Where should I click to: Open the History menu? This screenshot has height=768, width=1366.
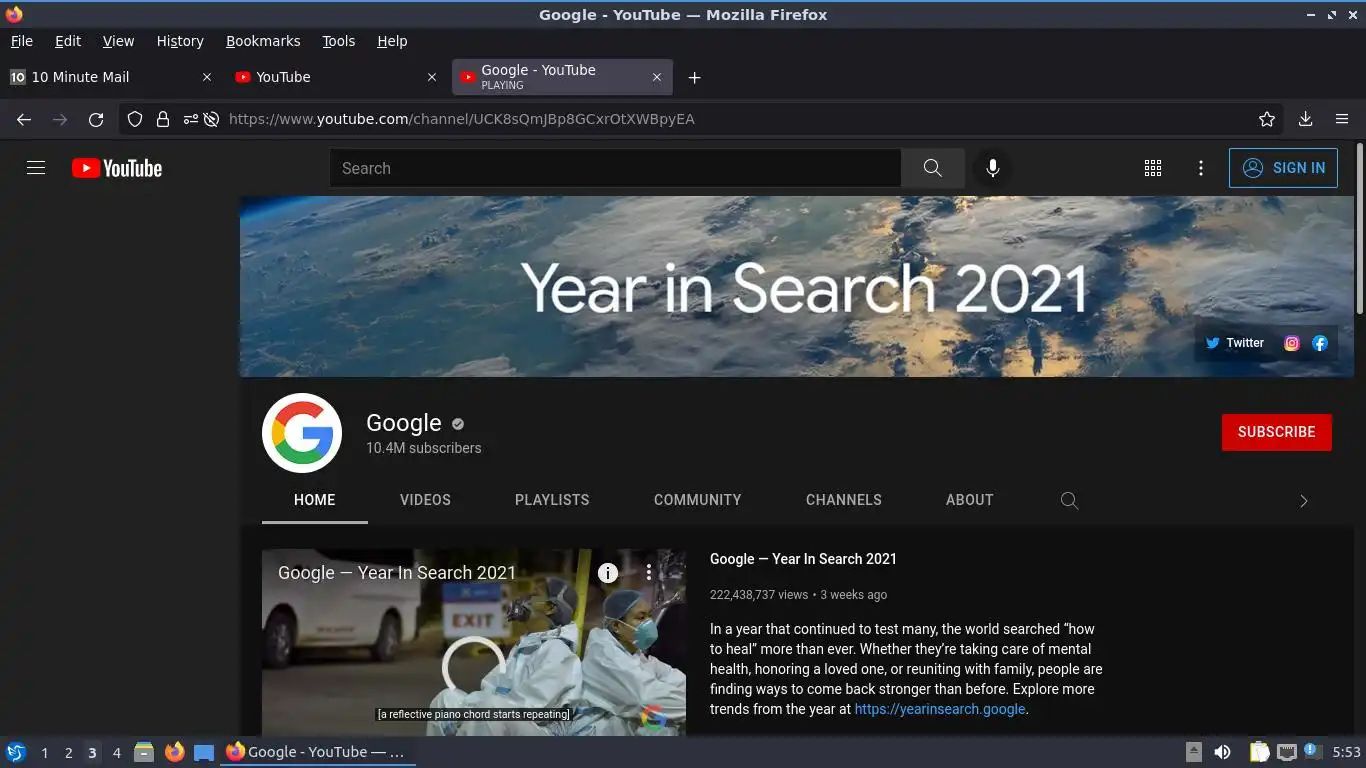point(180,41)
